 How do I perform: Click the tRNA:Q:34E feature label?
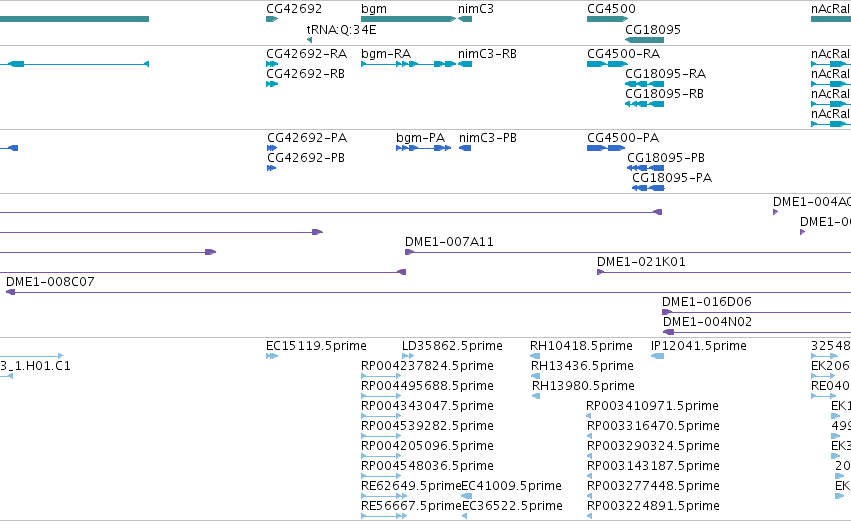(x=341, y=29)
